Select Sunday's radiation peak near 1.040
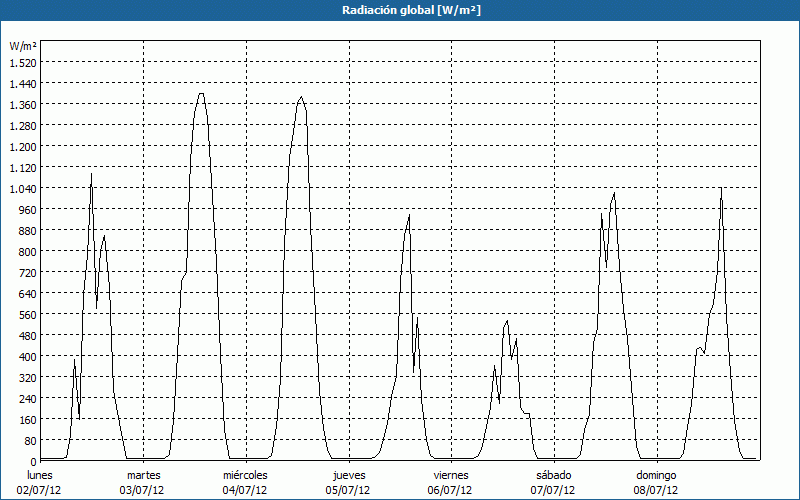Screen dimensions: 800x500 (x=721, y=188)
